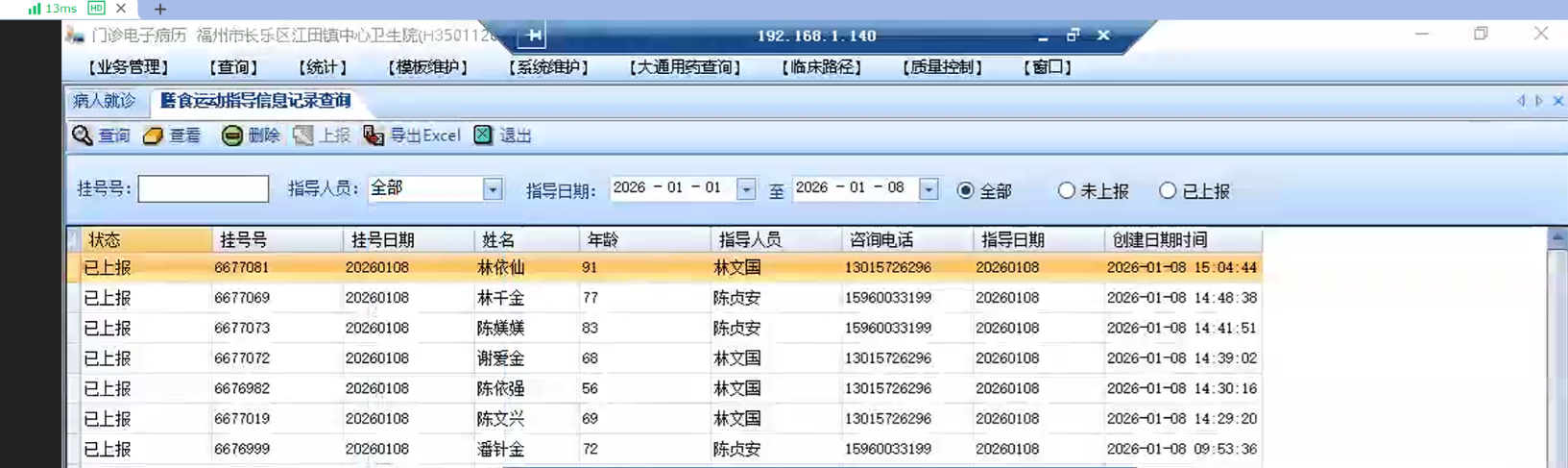The width and height of the screenshot is (1568, 468).
Task: Sort by 姓名 column header
Action: pos(527,239)
